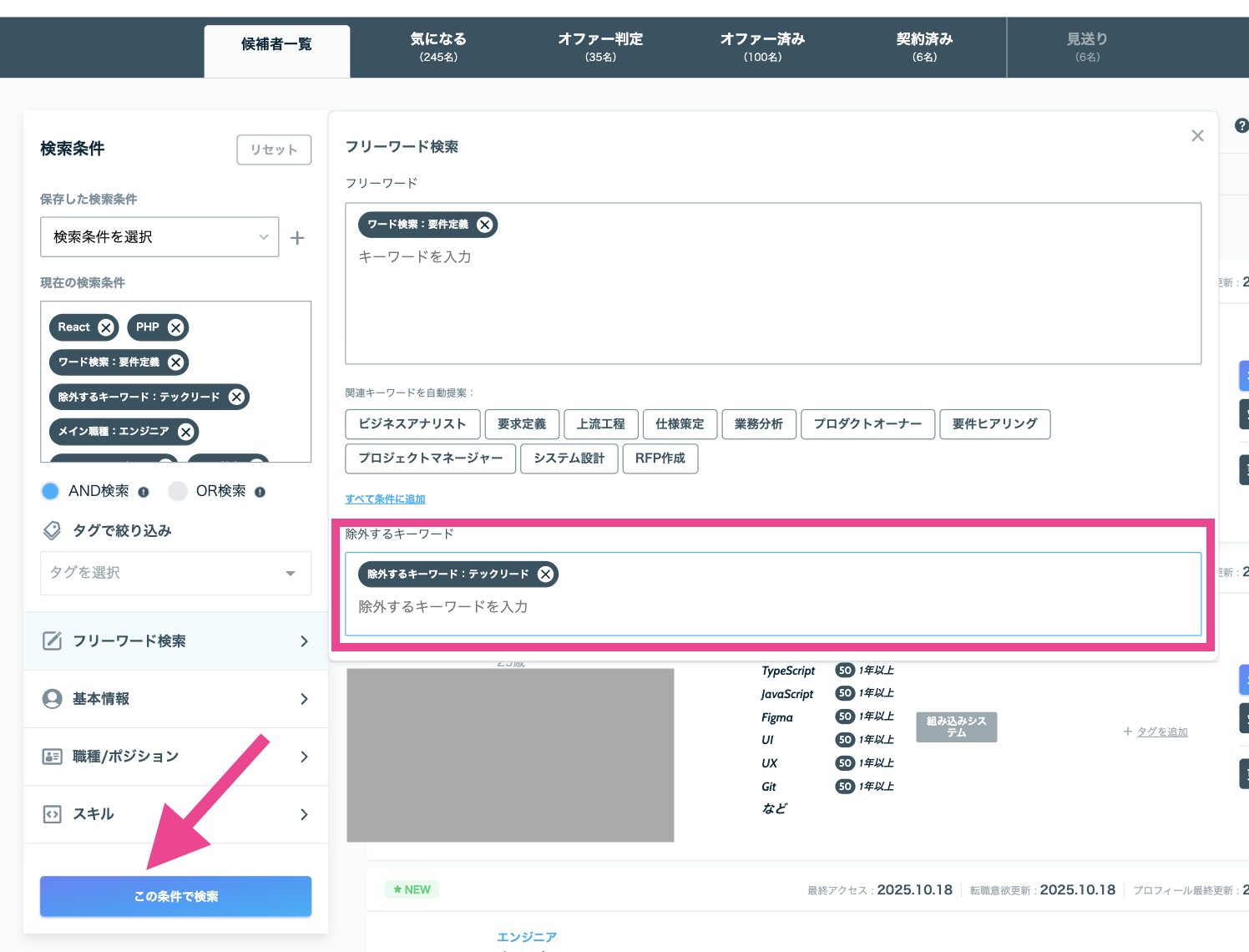Expand the 職種/ポジション section chevron

click(x=304, y=757)
